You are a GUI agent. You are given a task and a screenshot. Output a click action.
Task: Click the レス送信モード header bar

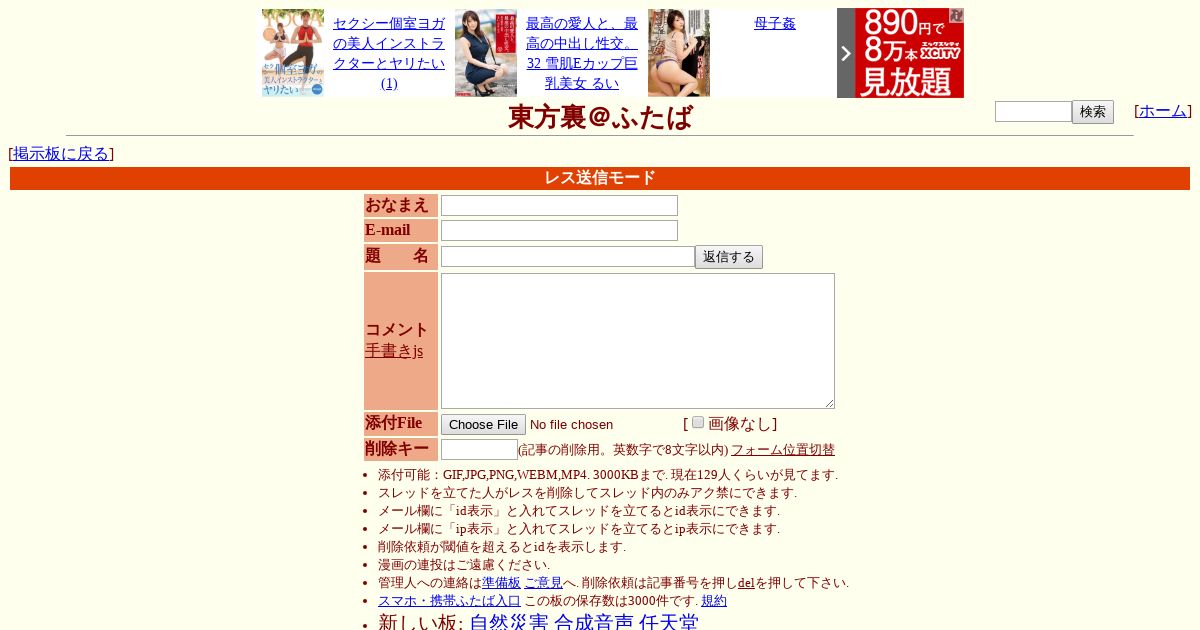(x=600, y=178)
